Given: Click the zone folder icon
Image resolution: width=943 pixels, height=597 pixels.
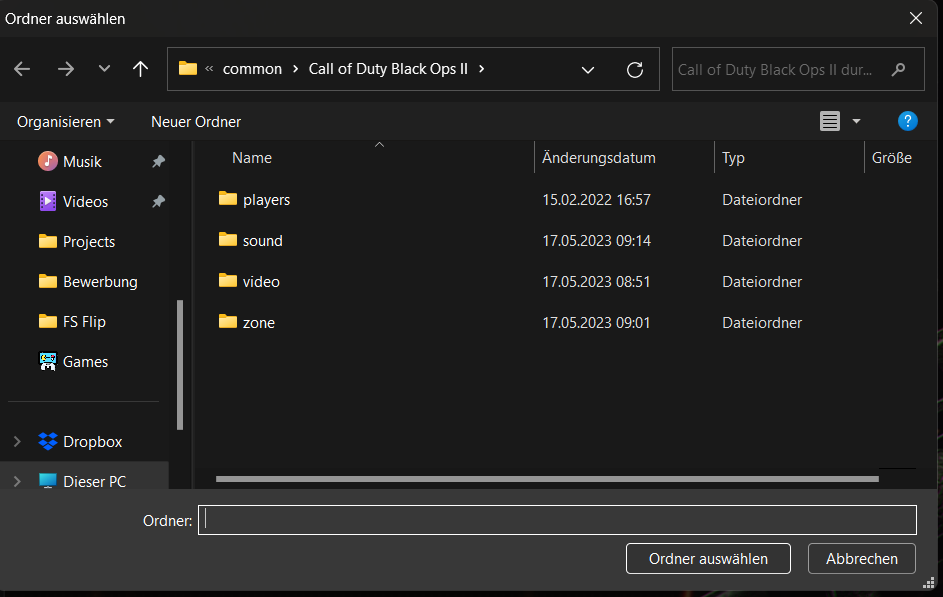Looking at the screenshot, I should tap(227, 321).
